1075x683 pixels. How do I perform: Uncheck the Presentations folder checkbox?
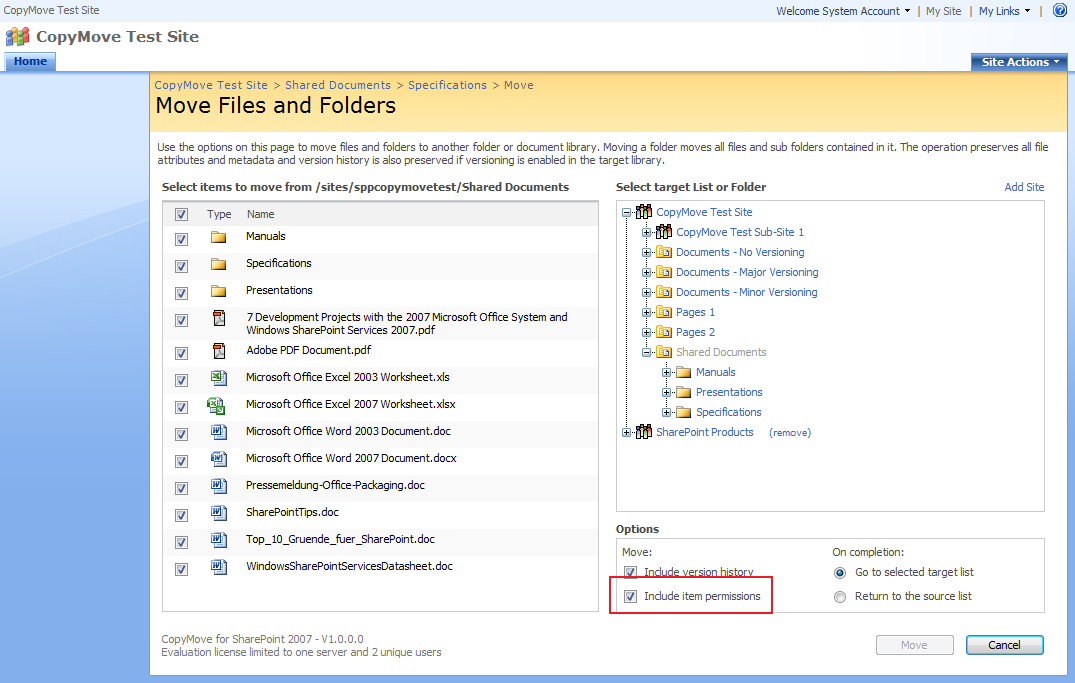click(x=181, y=293)
